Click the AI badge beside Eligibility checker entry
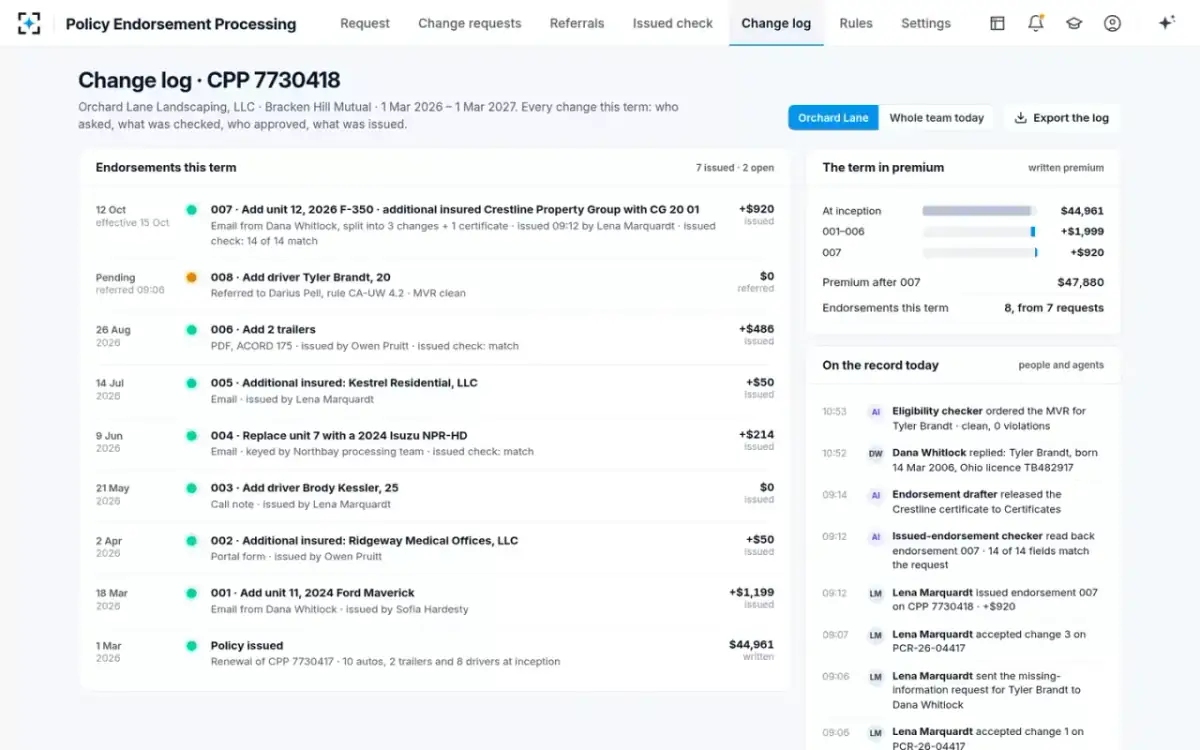 875,411
